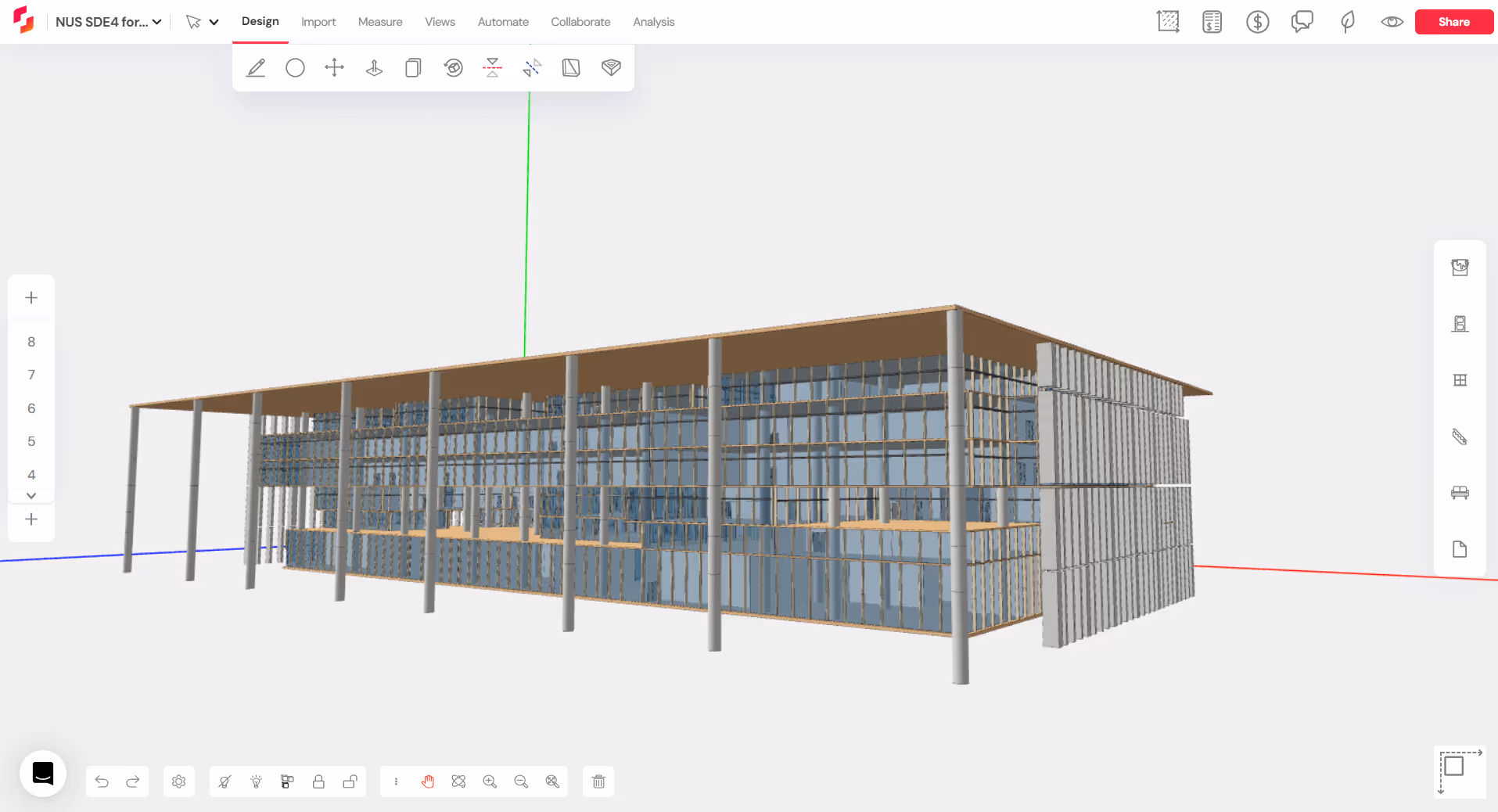Switch to the Import tab
1498x812 pixels.
tap(318, 22)
